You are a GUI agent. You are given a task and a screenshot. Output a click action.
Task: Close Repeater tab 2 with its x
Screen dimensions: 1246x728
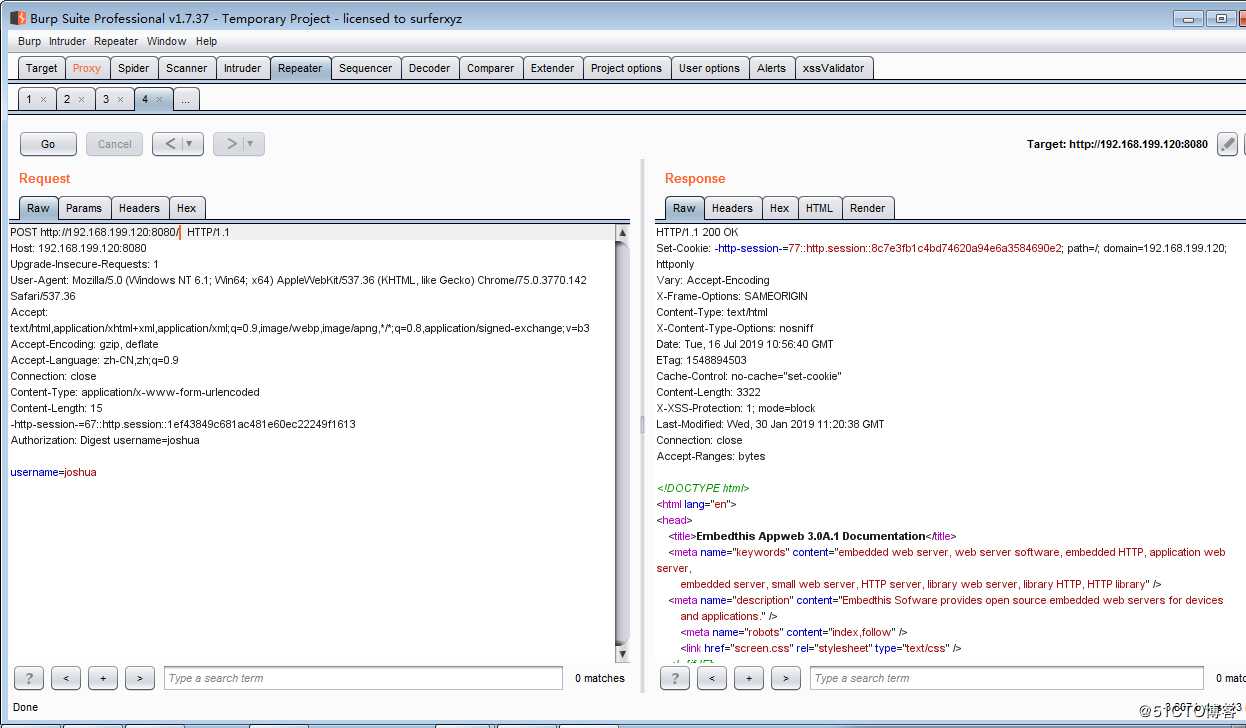tap(81, 100)
